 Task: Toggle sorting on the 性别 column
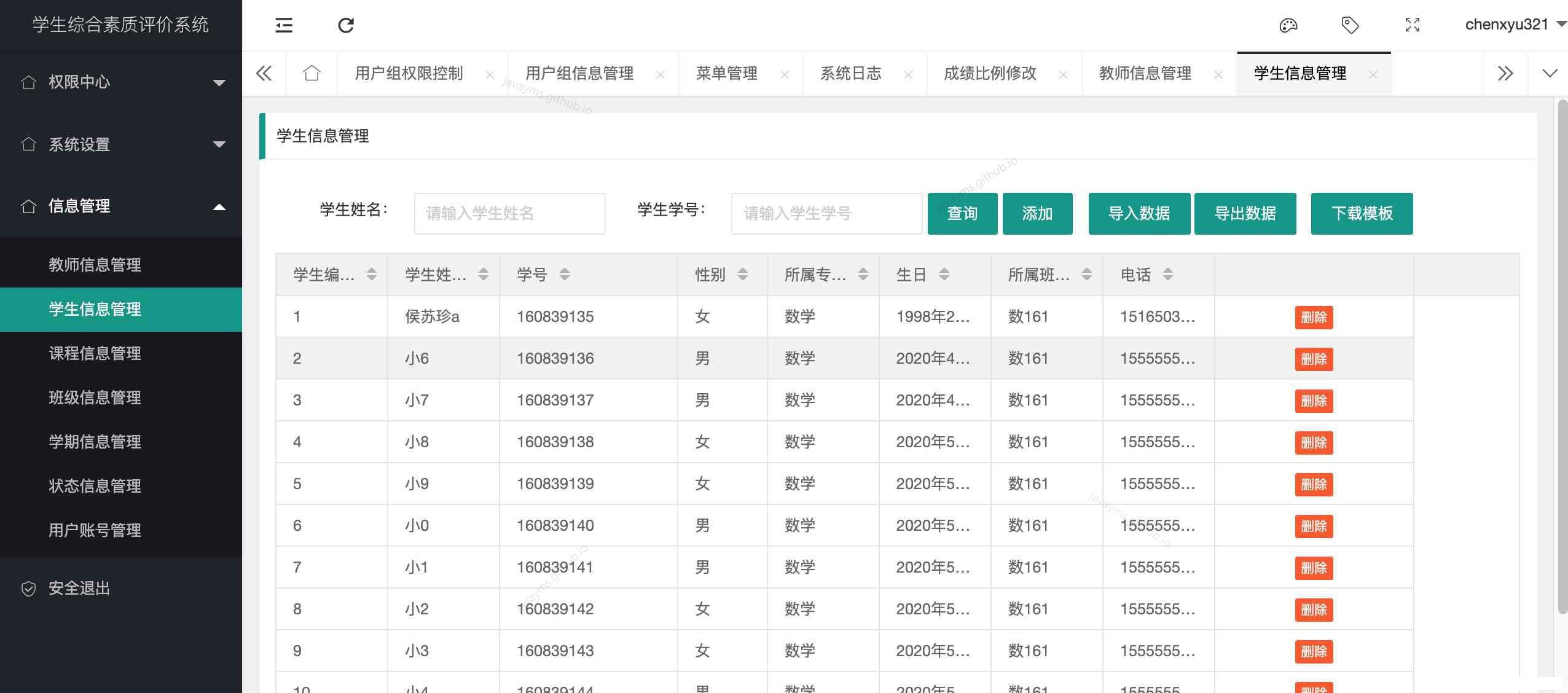(743, 275)
